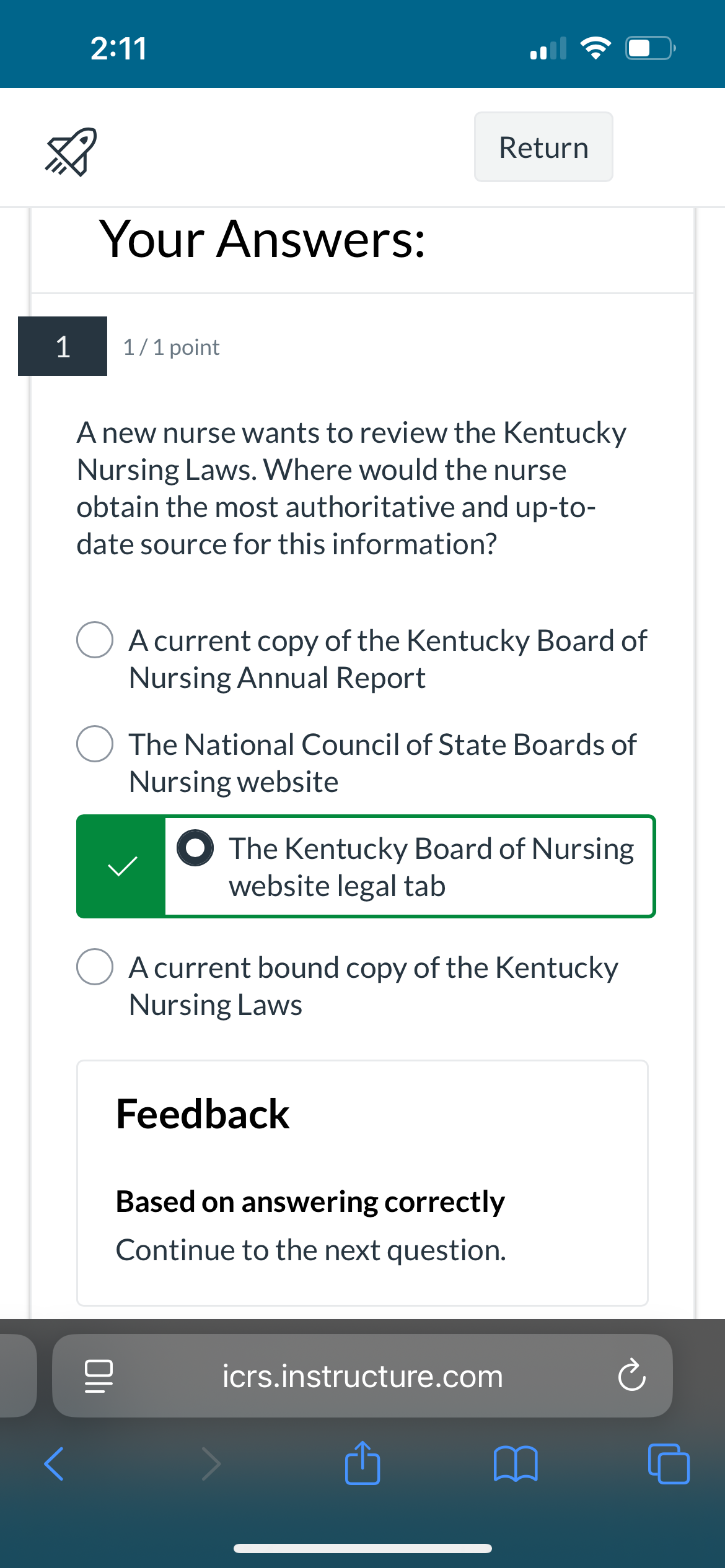This screenshot has width=725, height=1568.
Task: Click question number 1 badge
Action: [63, 346]
